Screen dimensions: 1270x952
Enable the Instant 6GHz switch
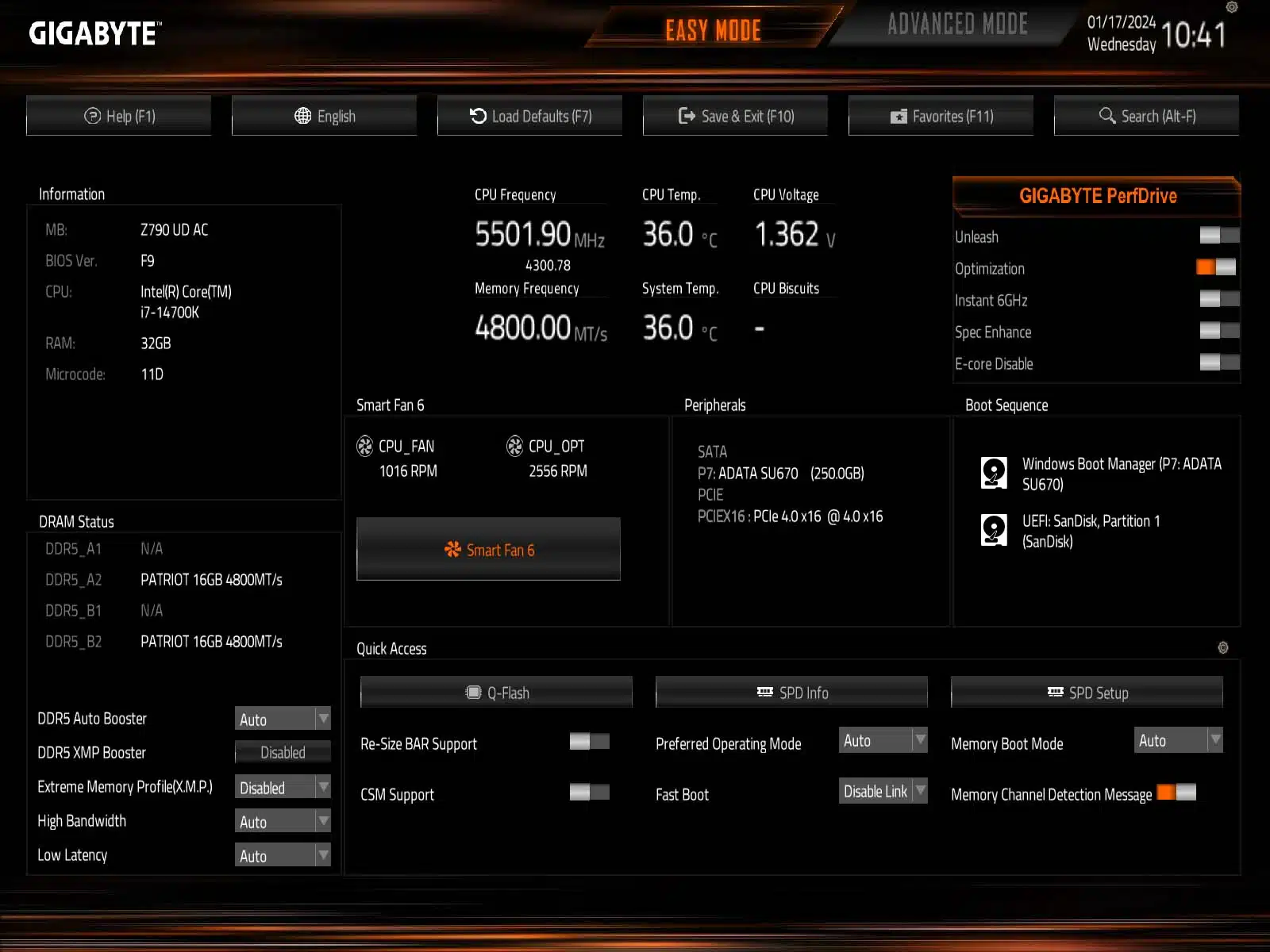point(1219,298)
